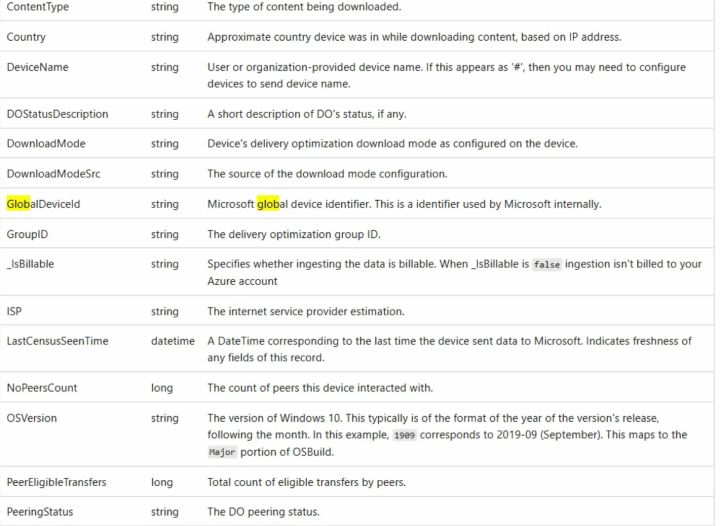Select the ContentType column name
Screen dimensions: 720x526
point(38,7)
